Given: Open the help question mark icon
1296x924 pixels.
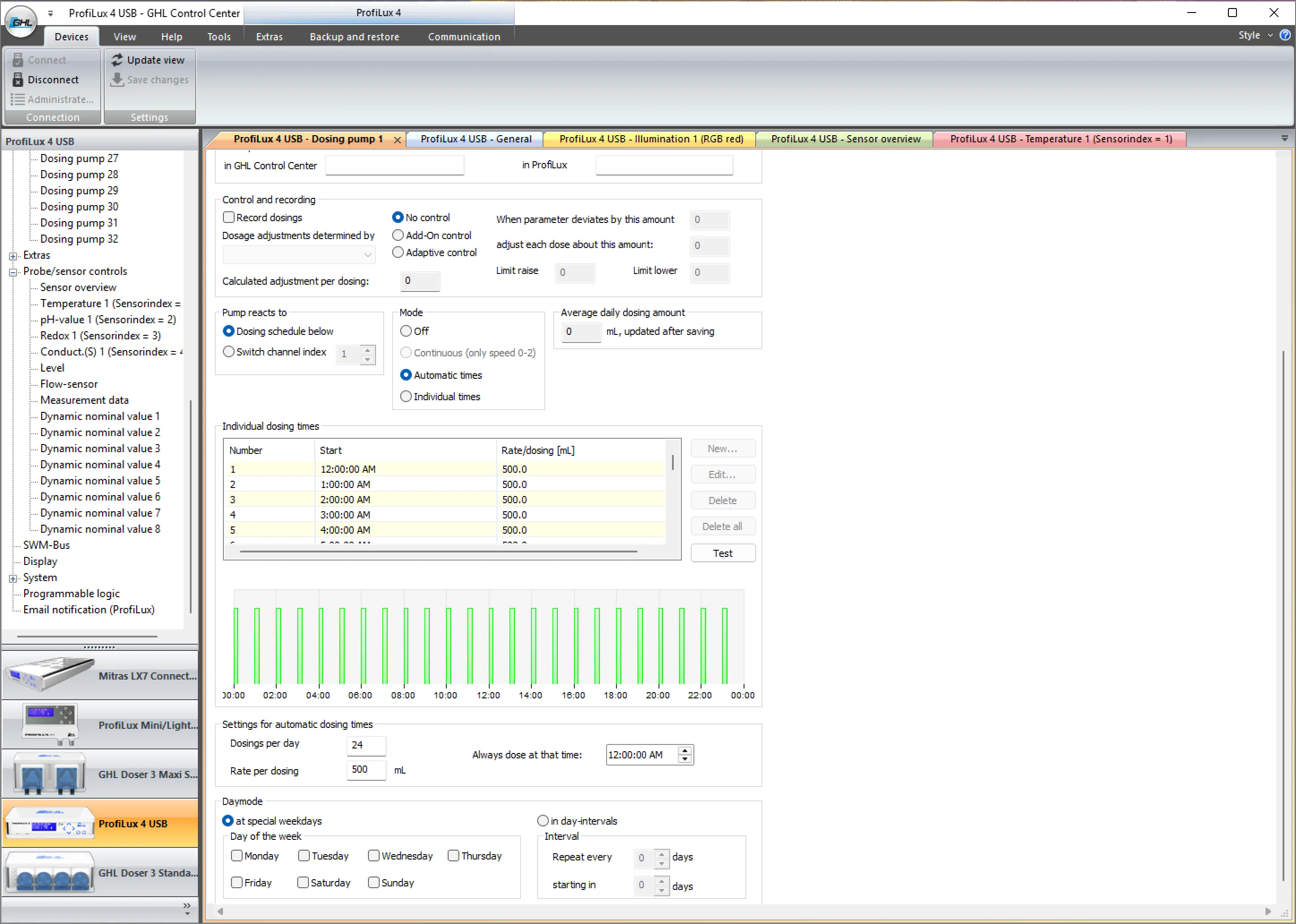Looking at the screenshot, I should coord(1285,35).
